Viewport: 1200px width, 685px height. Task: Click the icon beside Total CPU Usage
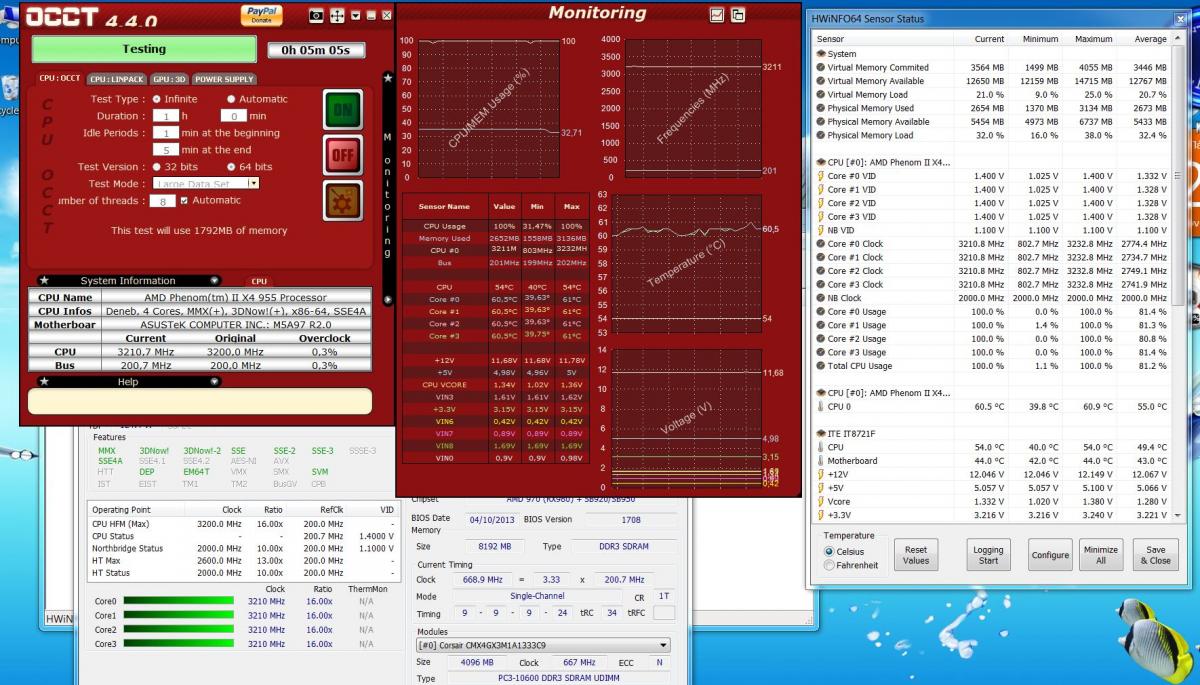pyautogui.click(x=820, y=366)
